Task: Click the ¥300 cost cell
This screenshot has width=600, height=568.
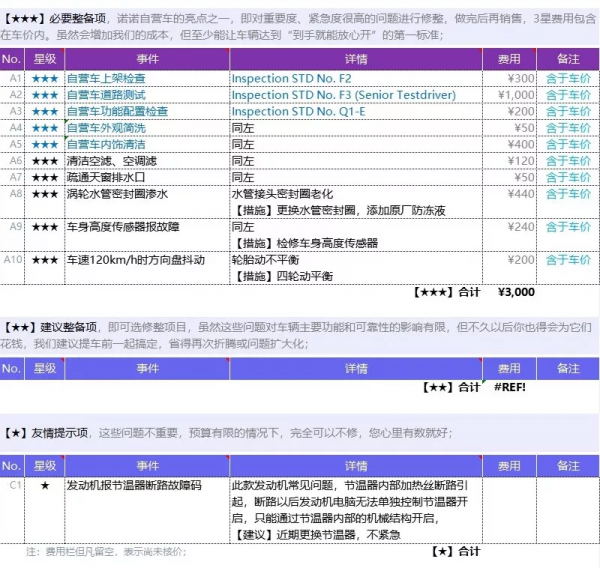Action: (x=509, y=78)
